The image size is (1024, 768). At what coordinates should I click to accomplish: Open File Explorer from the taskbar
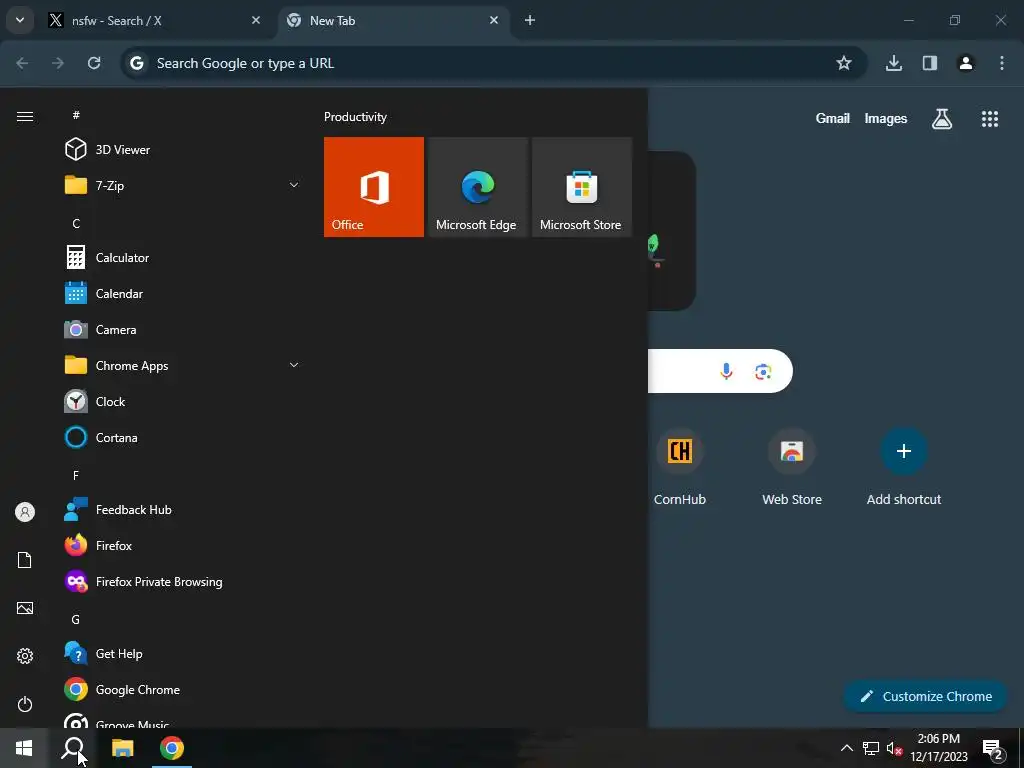[x=122, y=748]
